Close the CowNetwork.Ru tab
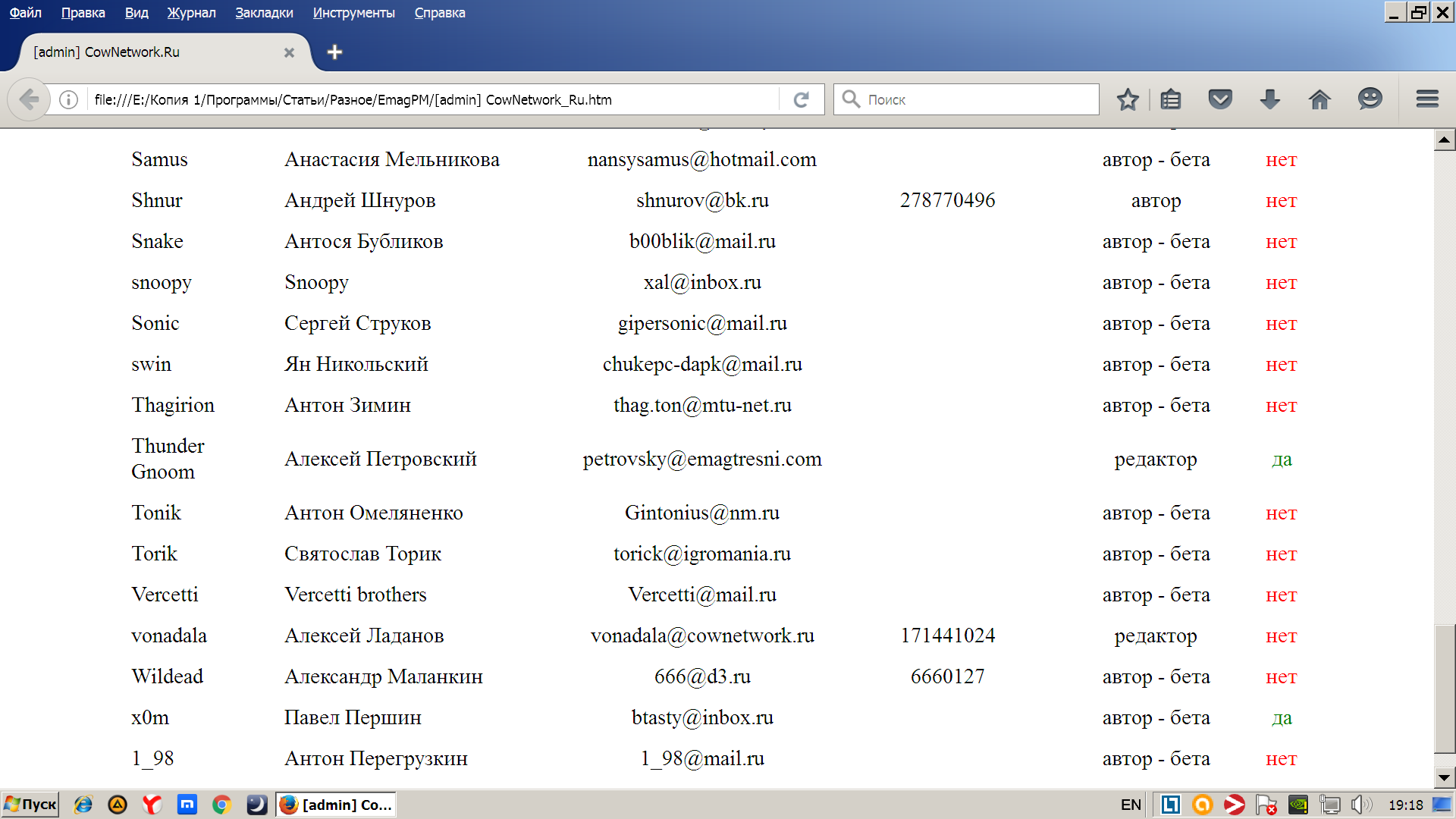Image resolution: width=1456 pixels, height=819 pixels. coord(289,52)
